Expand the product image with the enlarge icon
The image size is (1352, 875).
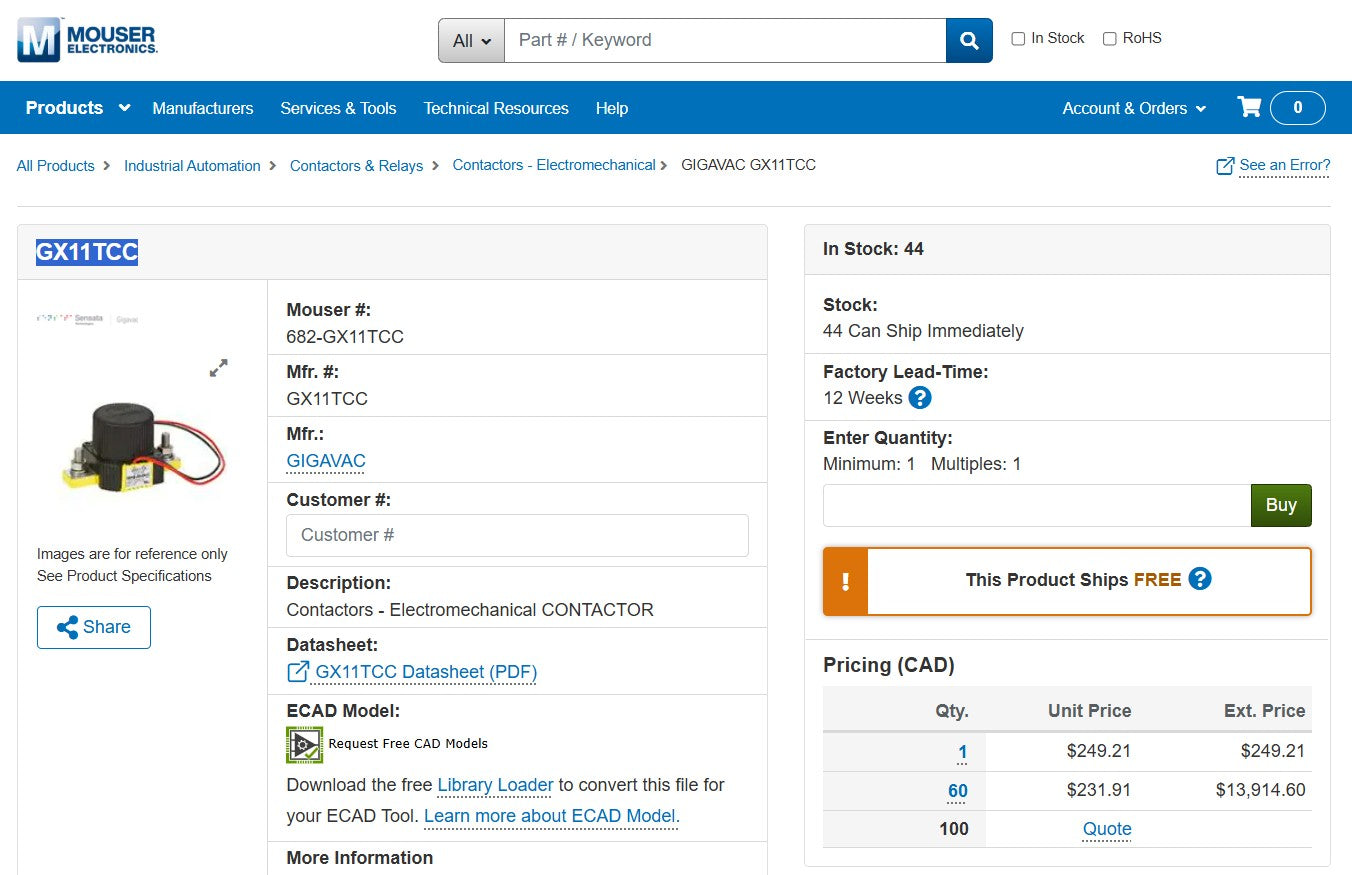(x=218, y=368)
